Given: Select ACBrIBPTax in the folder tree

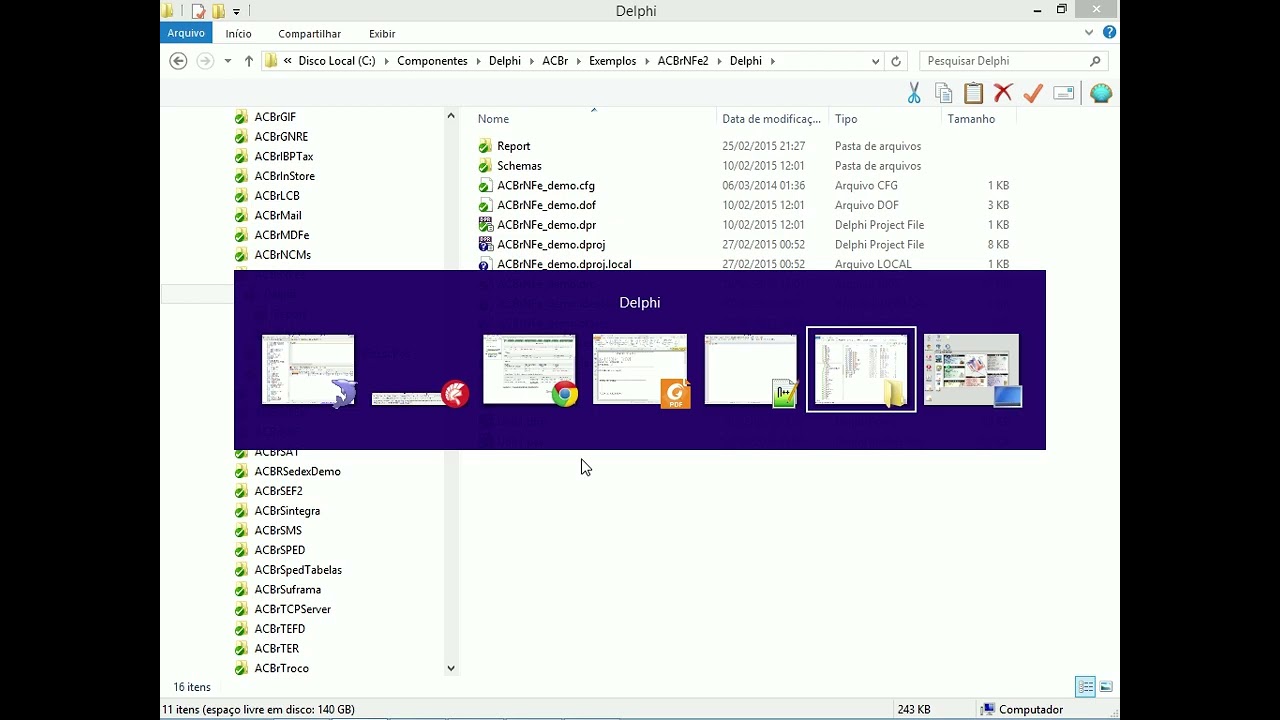Looking at the screenshot, I should click(x=284, y=156).
